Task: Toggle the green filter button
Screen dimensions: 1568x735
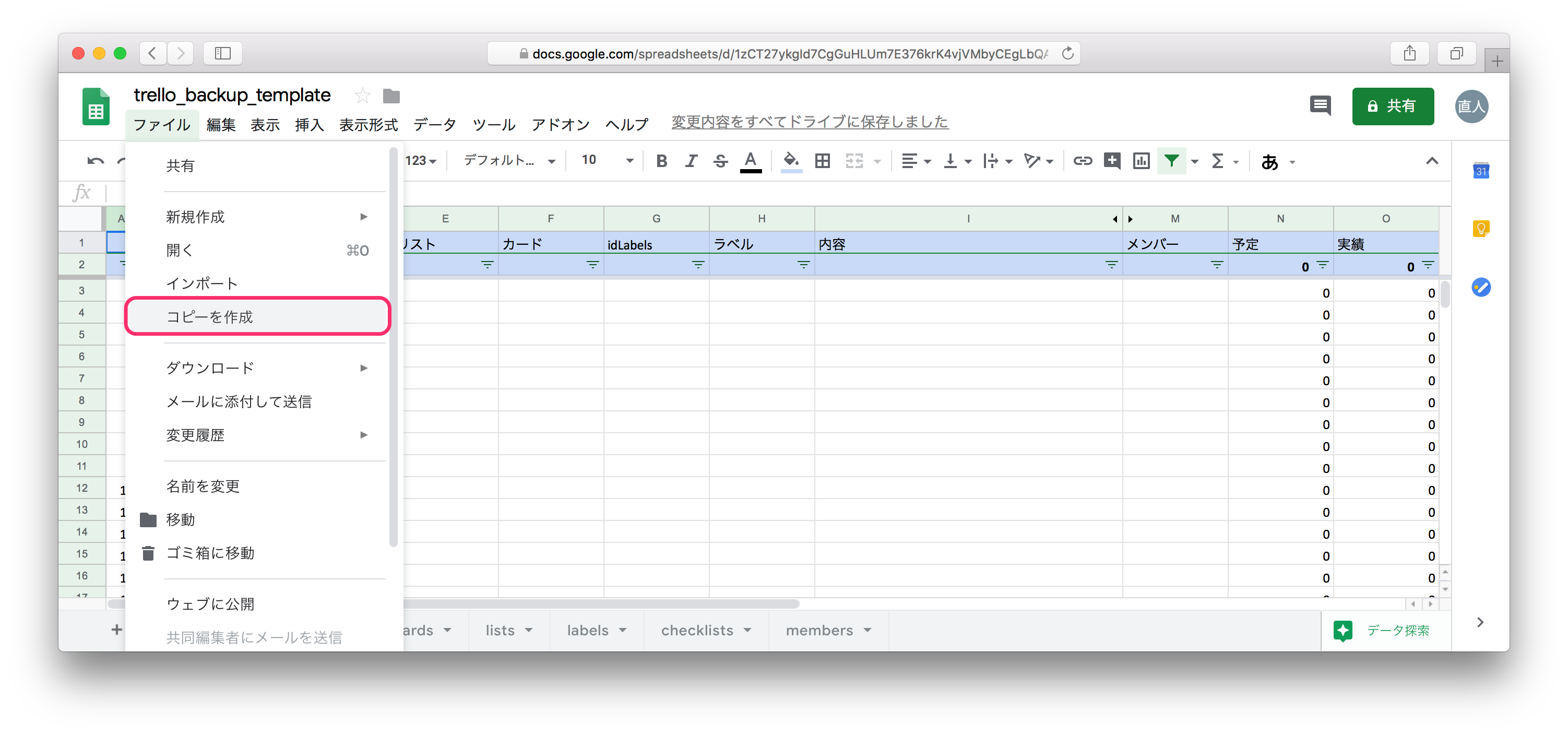Action: tap(1171, 161)
